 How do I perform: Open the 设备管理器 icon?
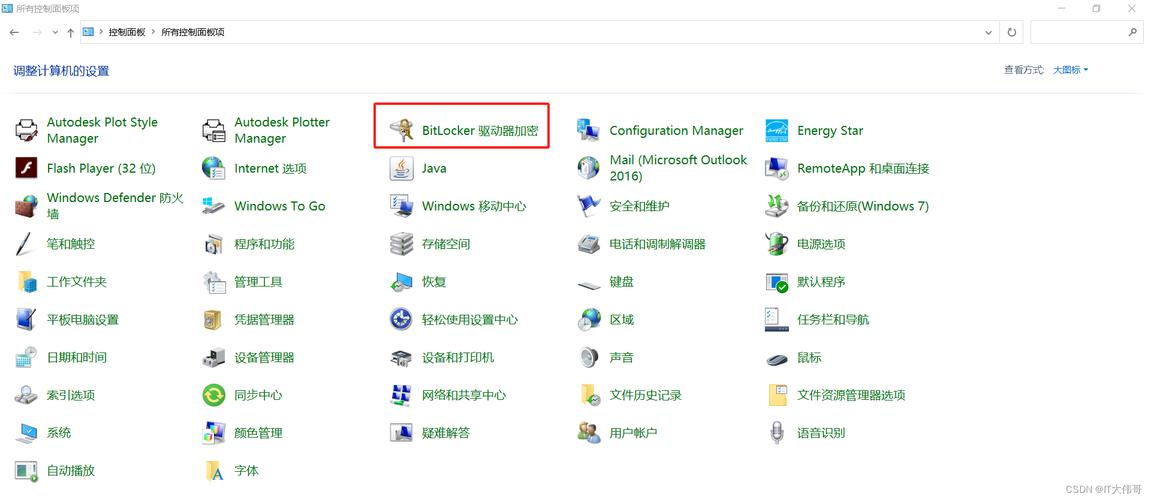coord(214,358)
